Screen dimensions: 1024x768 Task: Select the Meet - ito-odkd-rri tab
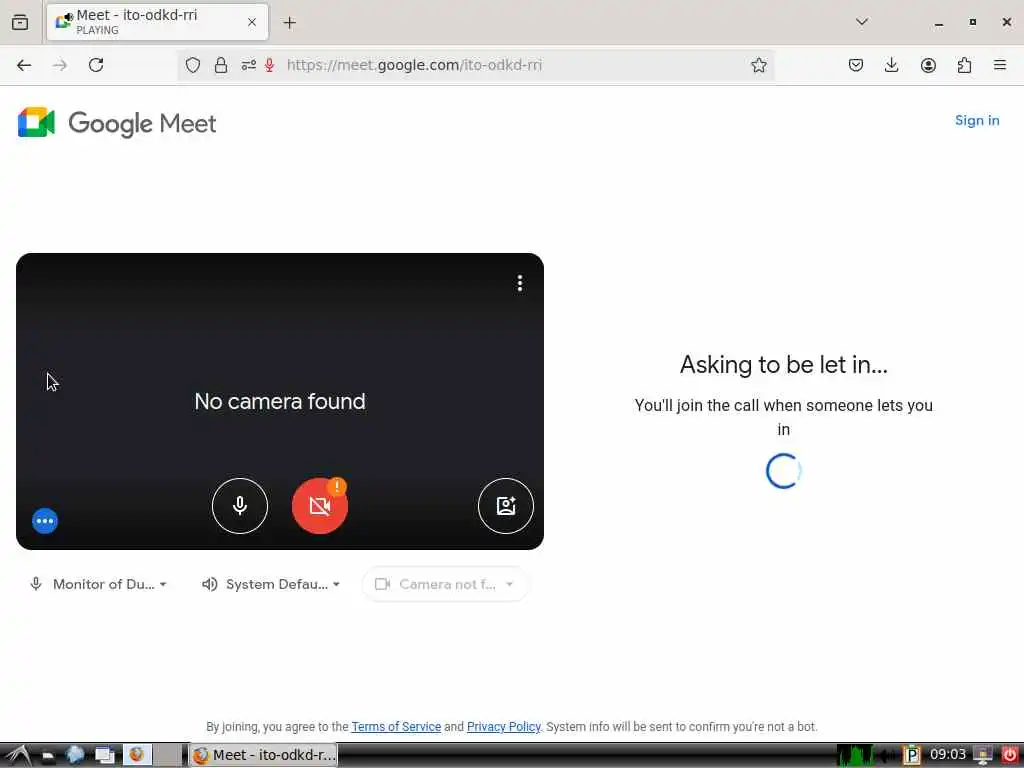157,22
